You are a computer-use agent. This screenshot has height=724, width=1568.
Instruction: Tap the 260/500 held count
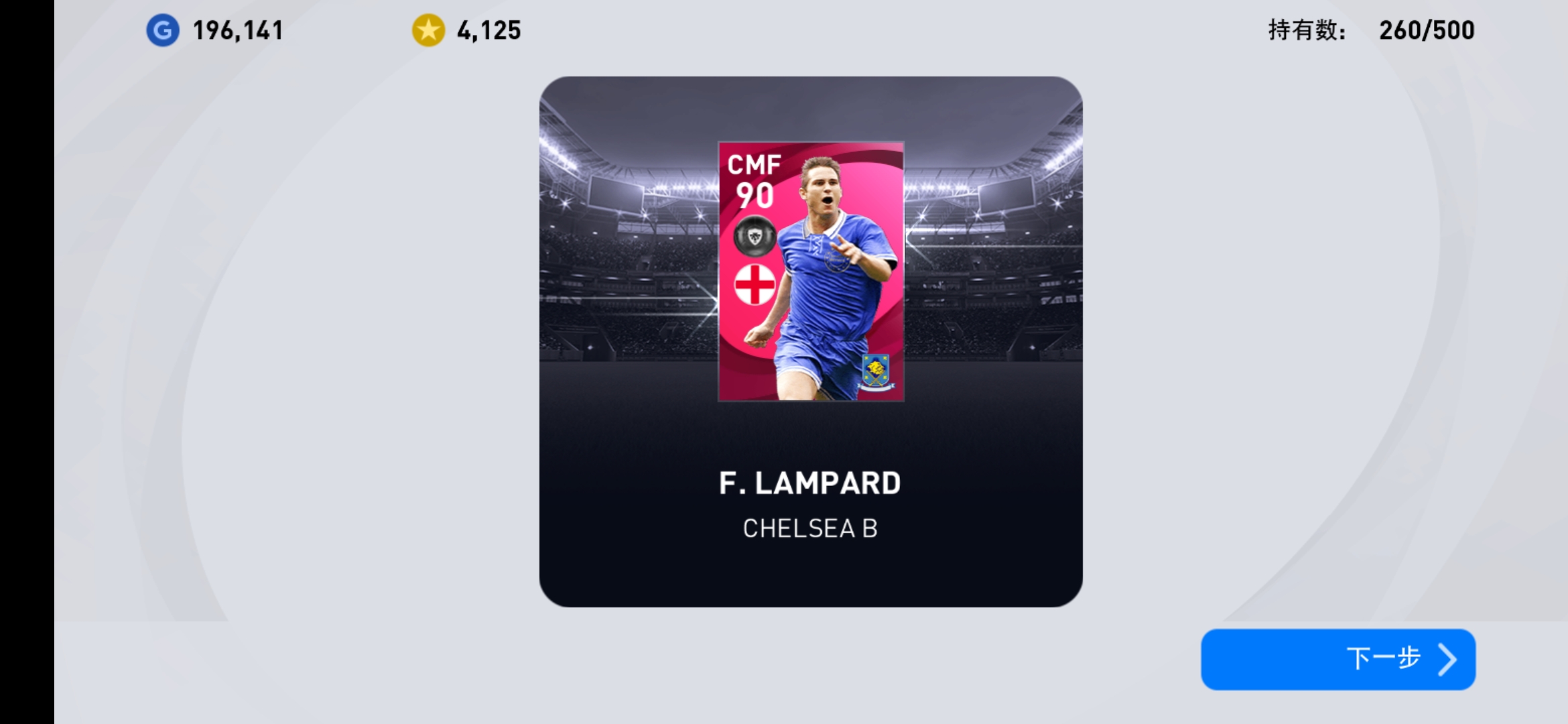pos(1427,30)
